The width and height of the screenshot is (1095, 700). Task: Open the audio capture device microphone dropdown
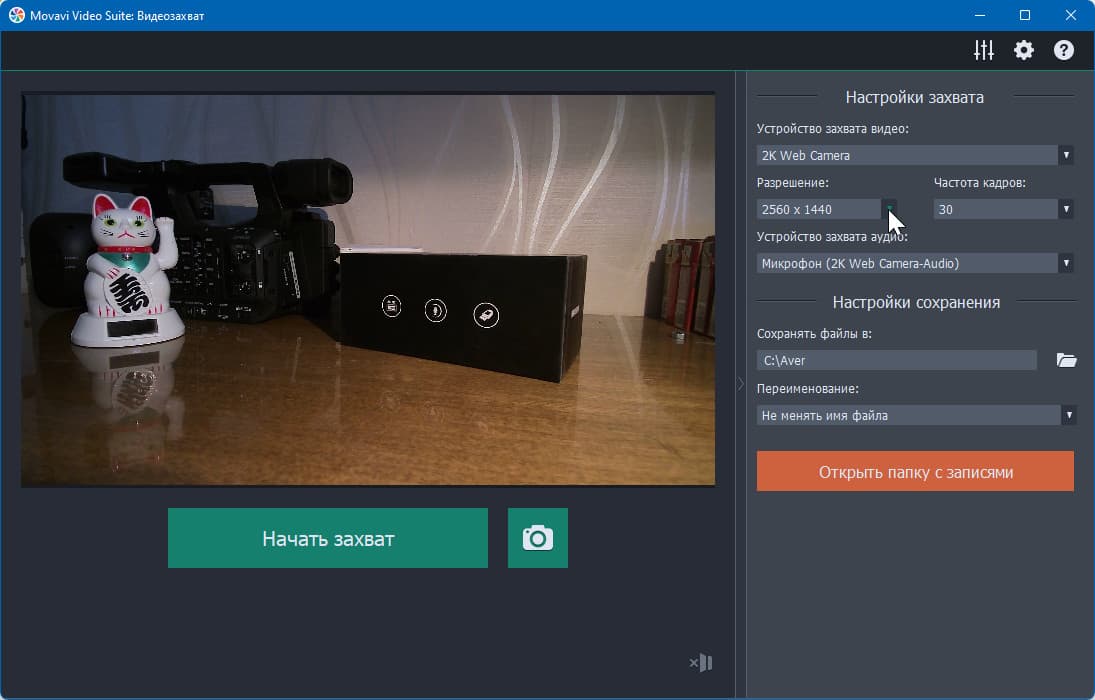pyautogui.click(x=915, y=263)
